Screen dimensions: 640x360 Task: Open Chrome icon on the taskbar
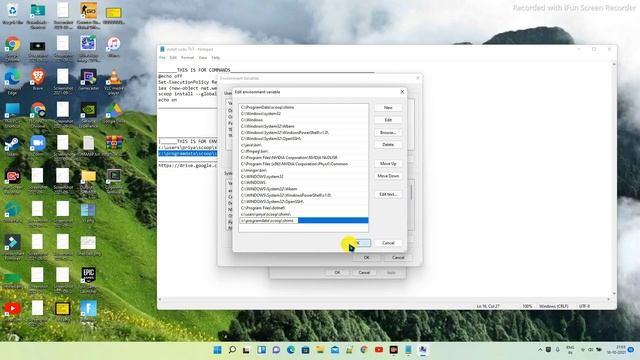click(x=364, y=350)
